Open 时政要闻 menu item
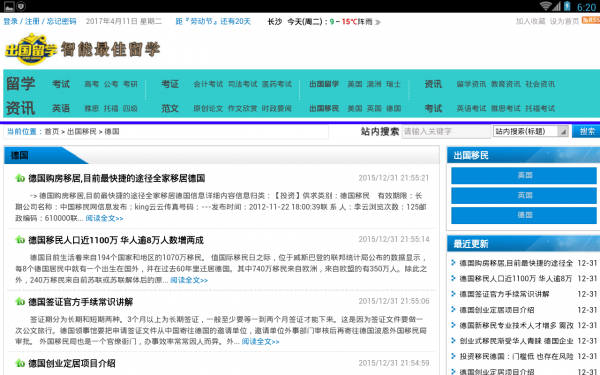The image size is (600, 375). [x=277, y=109]
